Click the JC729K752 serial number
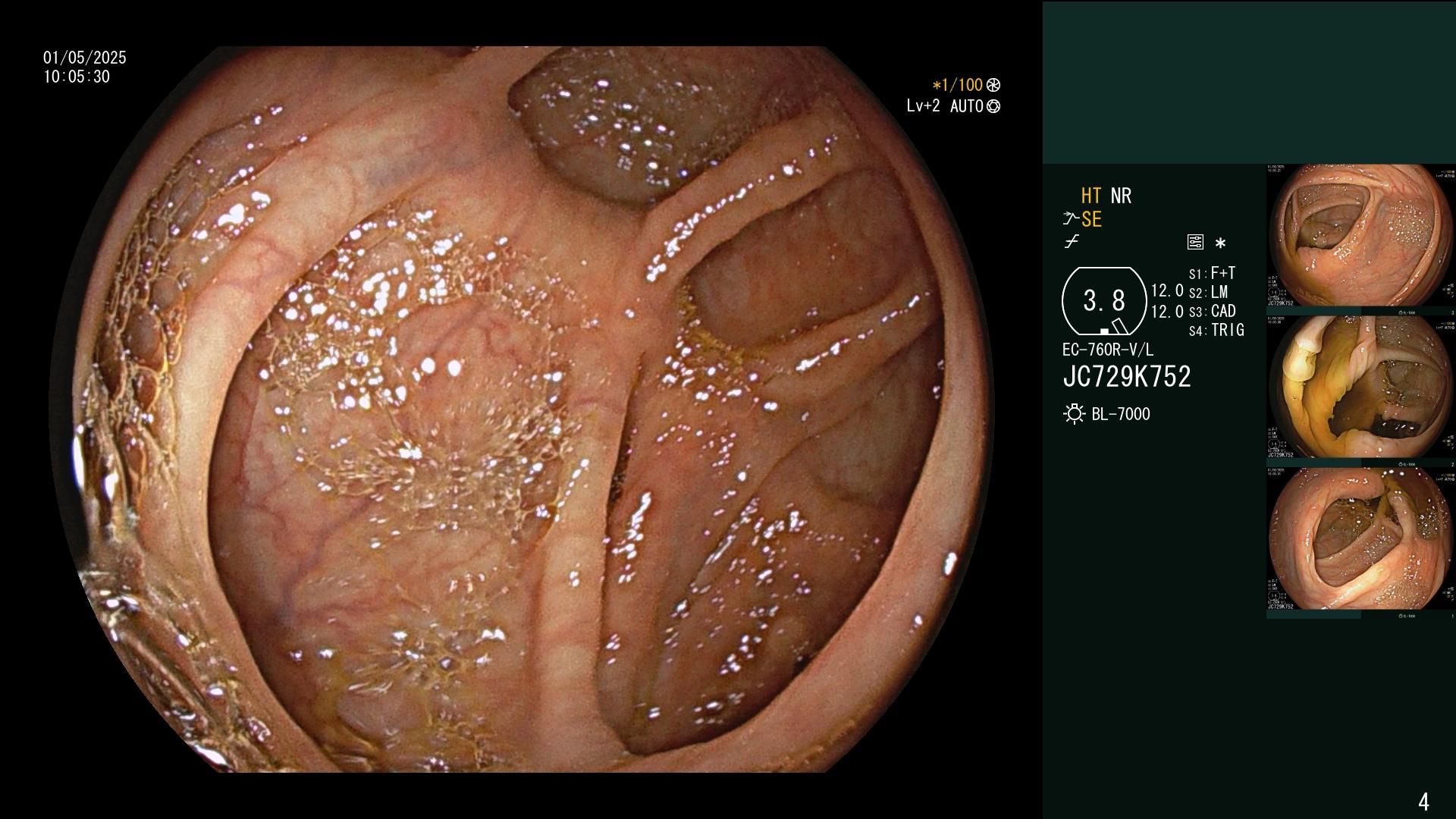Image resolution: width=1456 pixels, height=819 pixels. [1127, 377]
